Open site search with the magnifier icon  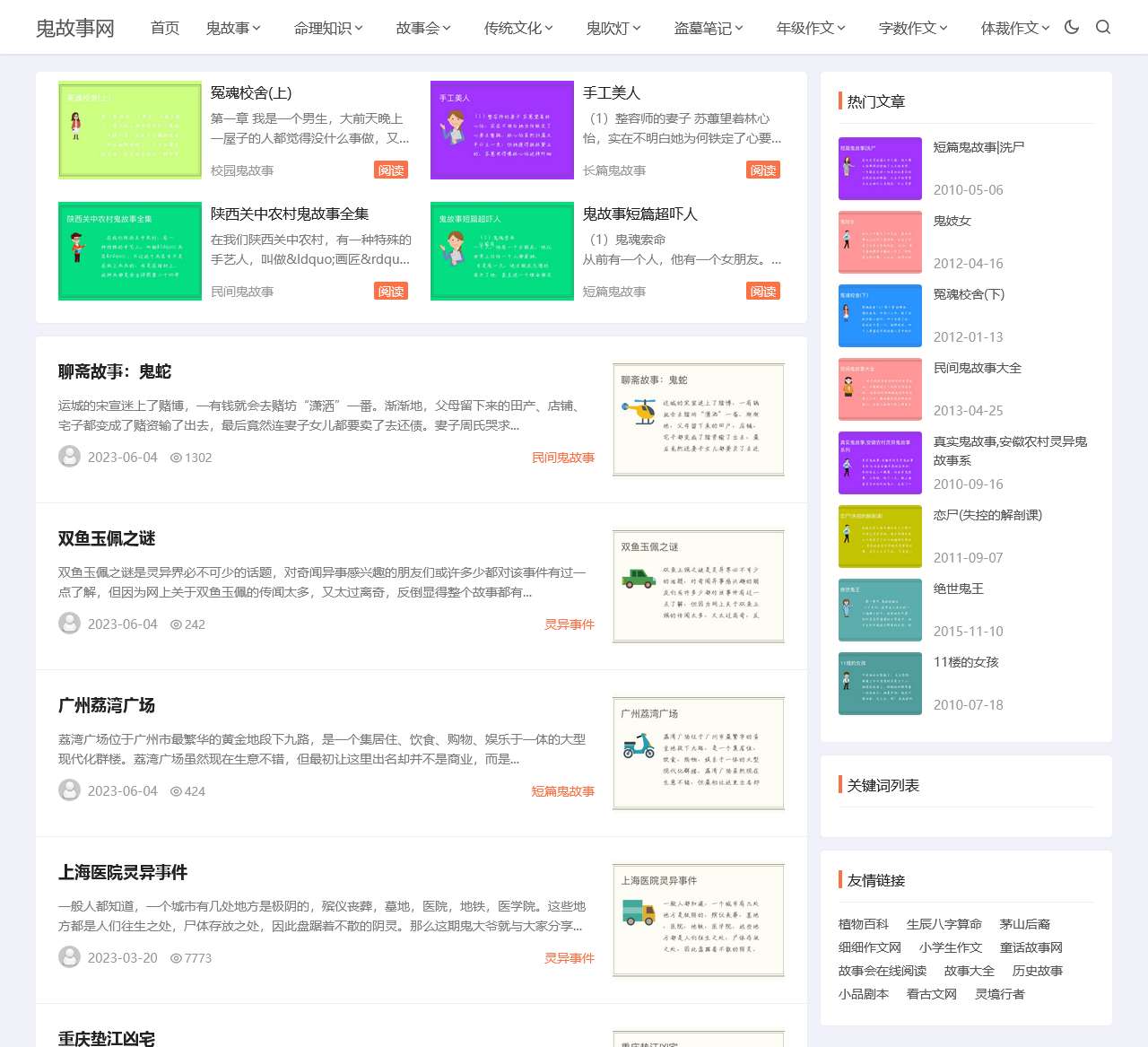pos(1103,27)
